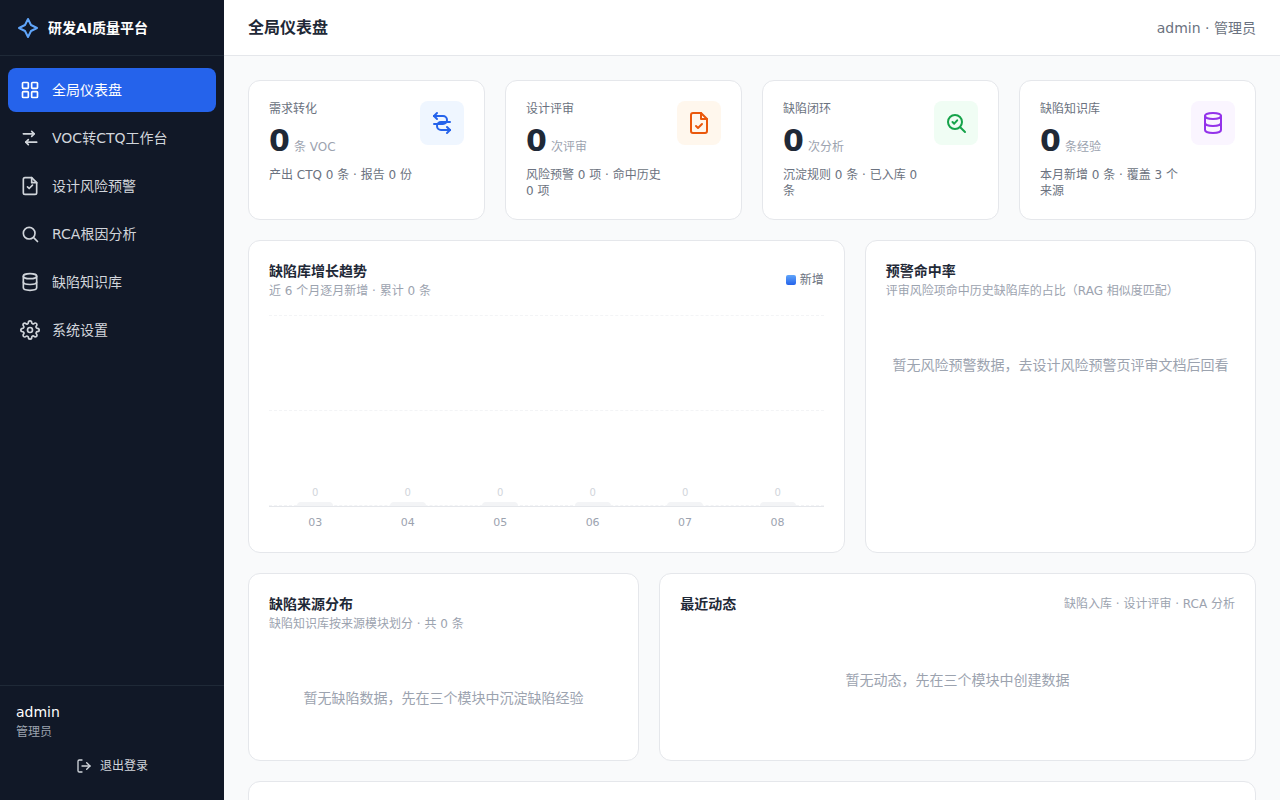Click the 缺陷来源分布 panel title

tap(311, 604)
